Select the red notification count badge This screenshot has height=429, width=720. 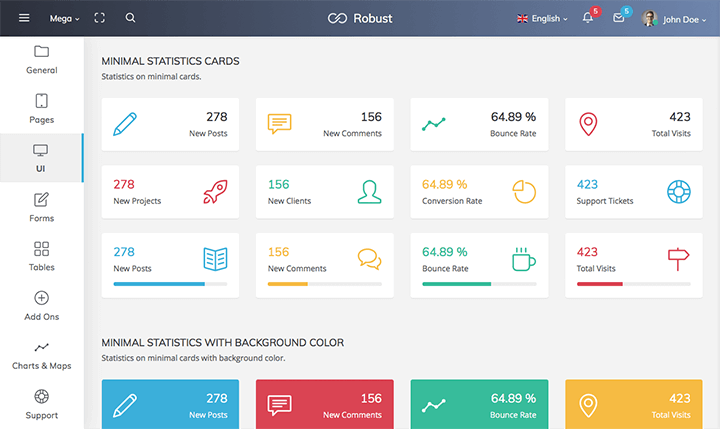(596, 11)
